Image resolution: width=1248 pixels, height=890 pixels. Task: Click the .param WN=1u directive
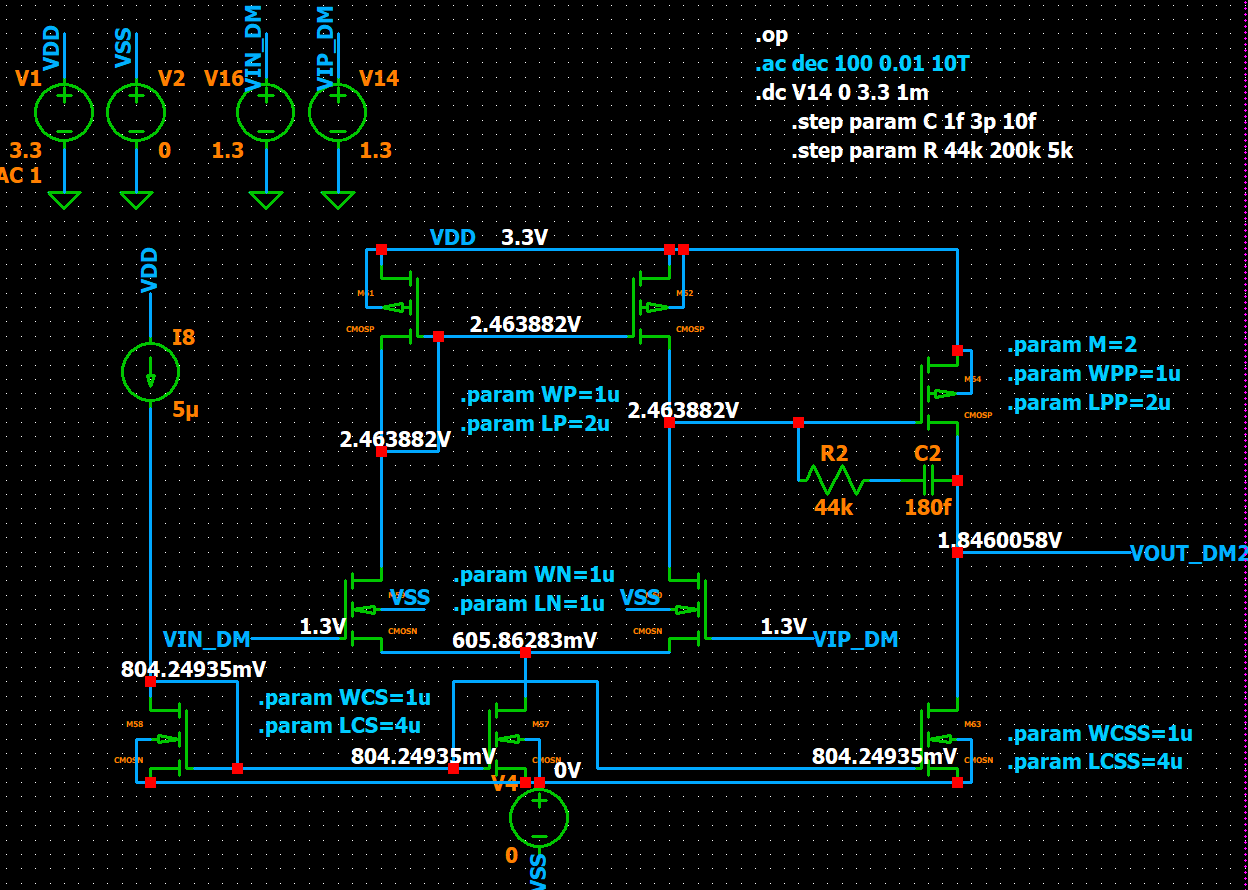click(x=534, y=575)
